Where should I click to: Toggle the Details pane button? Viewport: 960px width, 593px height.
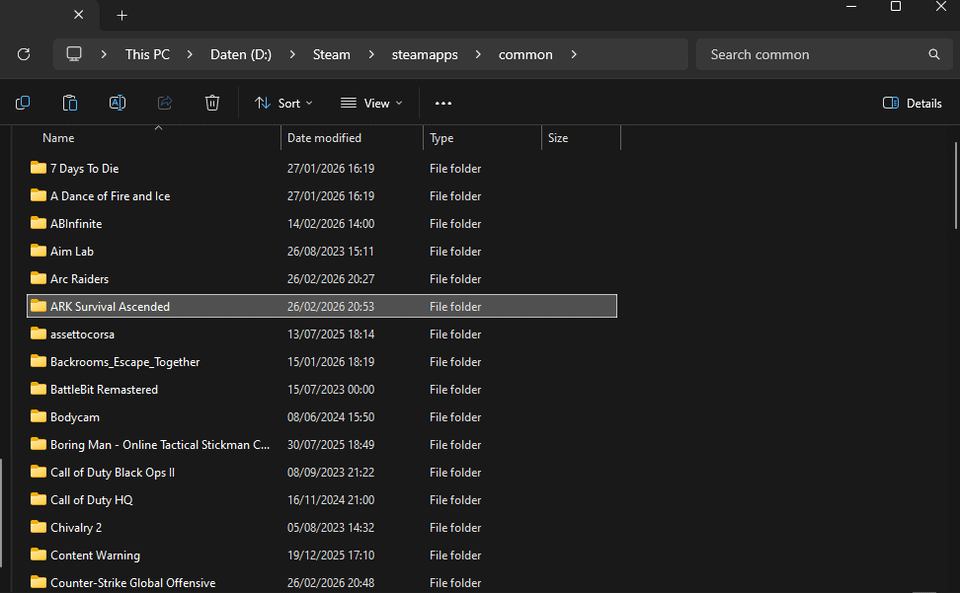pyautogui.click(x=912, y=103)
